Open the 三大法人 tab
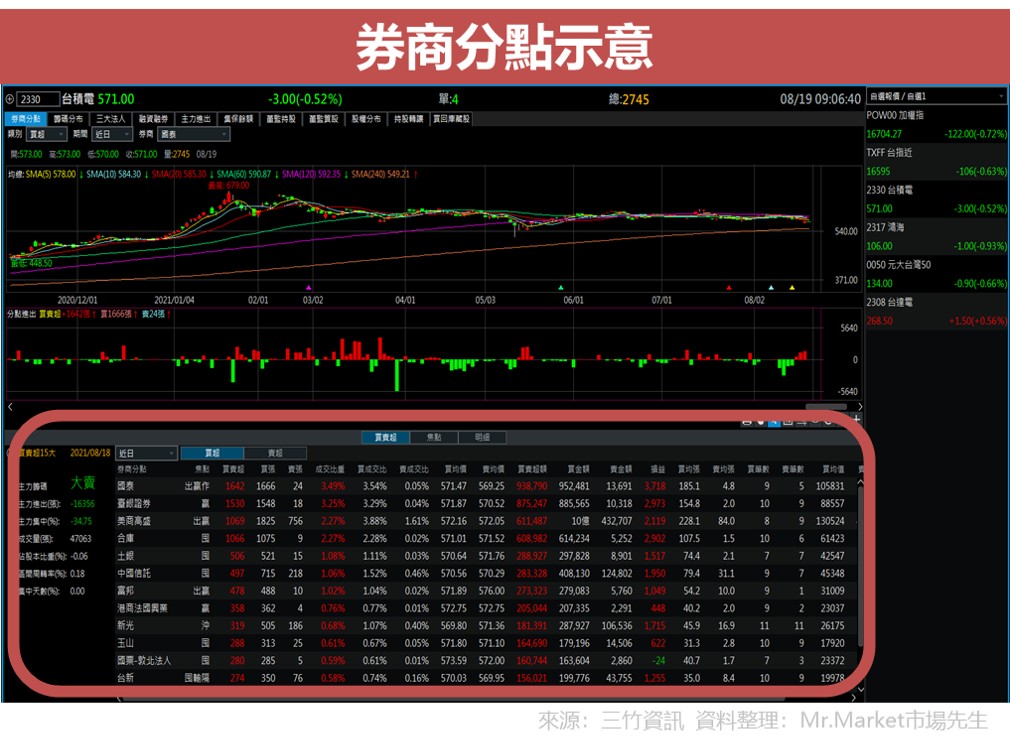Screen dimensions: 1010x746 click(111, 119)
